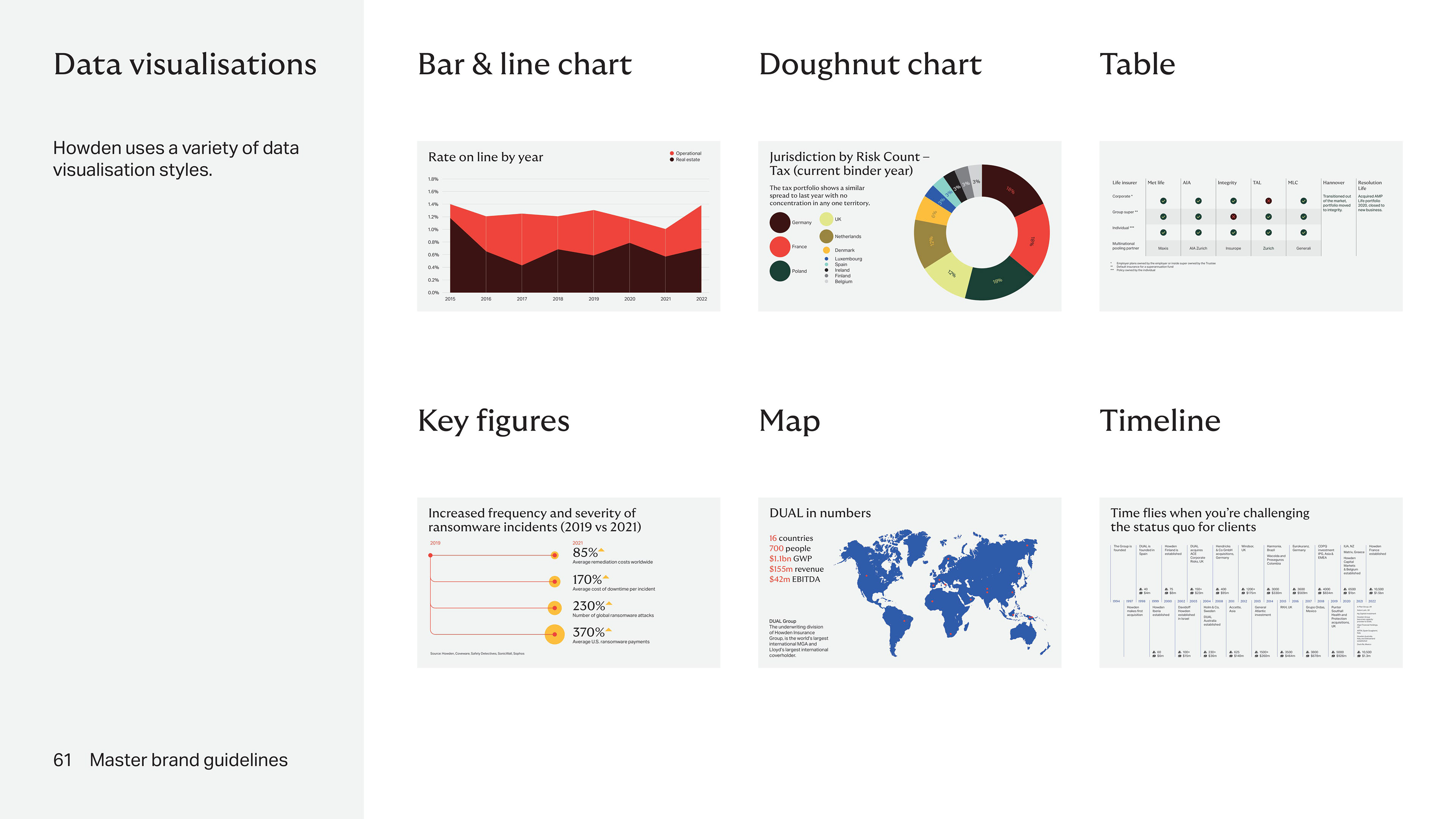Click the Met life Corporate checkmark icon

(1163, 201)
